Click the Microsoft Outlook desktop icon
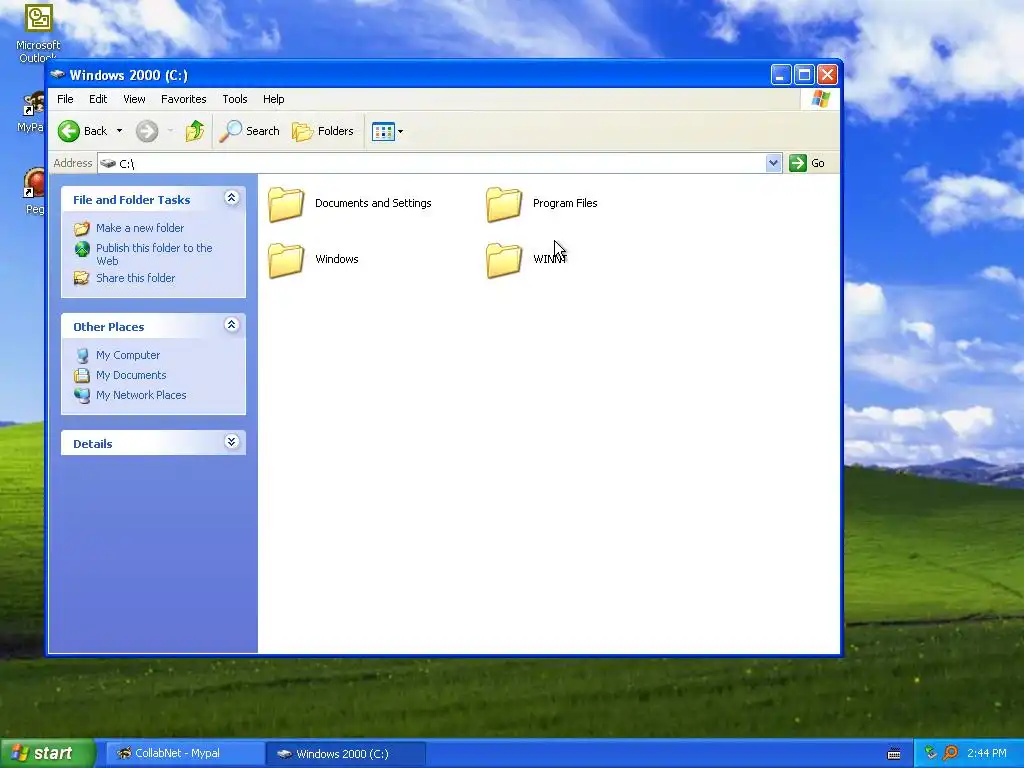This screenshot has height=768, width=1024. coord(39,18)
